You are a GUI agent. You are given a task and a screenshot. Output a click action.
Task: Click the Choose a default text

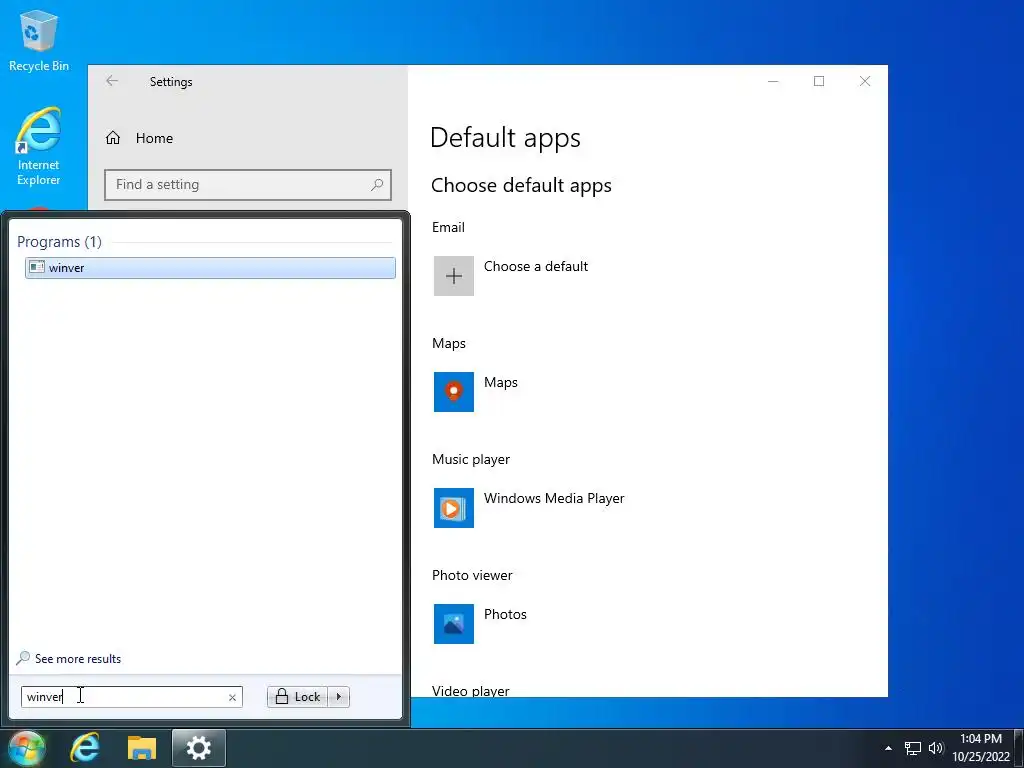click(536, 266)
